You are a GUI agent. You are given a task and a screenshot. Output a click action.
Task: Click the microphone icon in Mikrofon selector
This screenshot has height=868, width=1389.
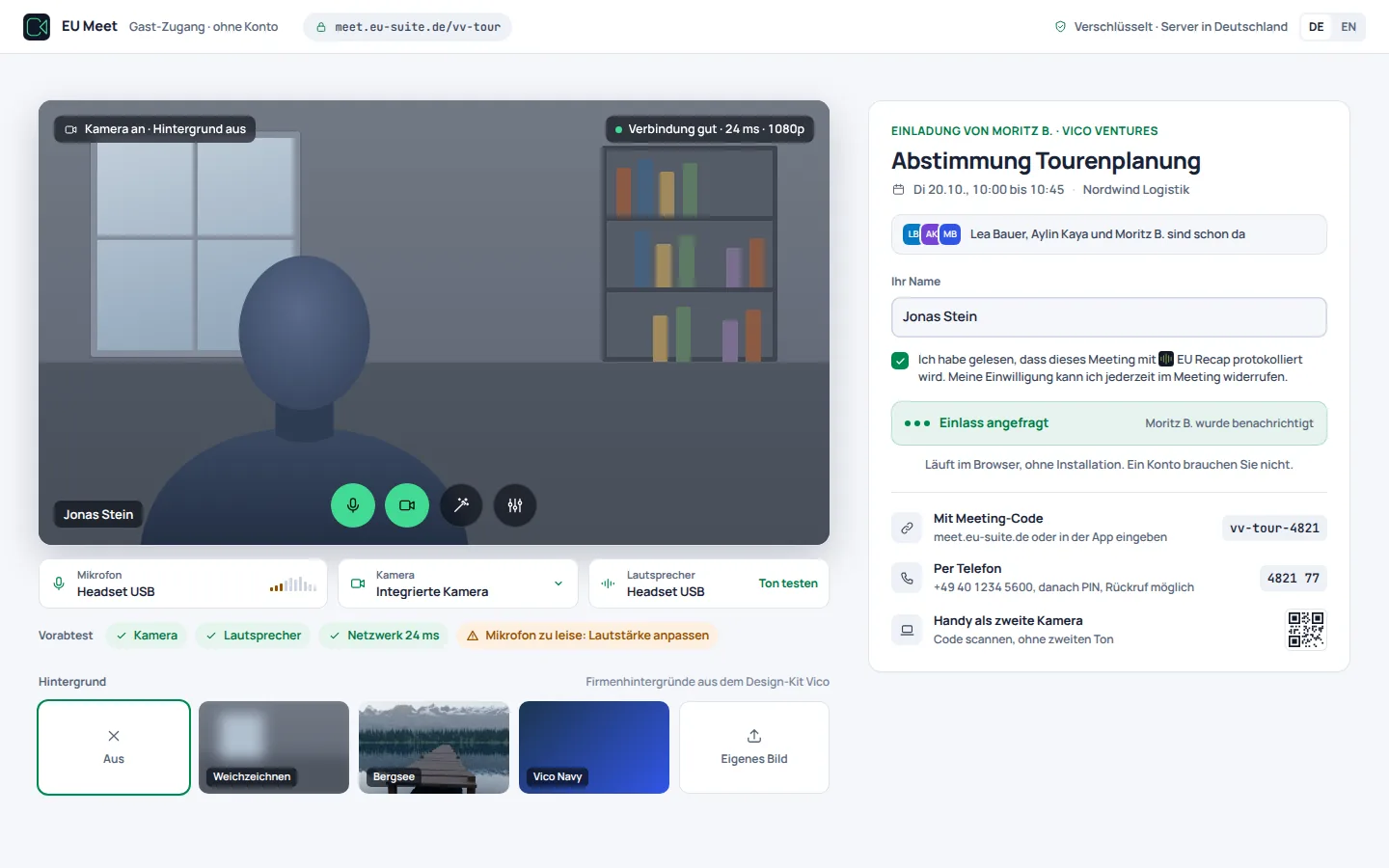[x=59, y=583]
